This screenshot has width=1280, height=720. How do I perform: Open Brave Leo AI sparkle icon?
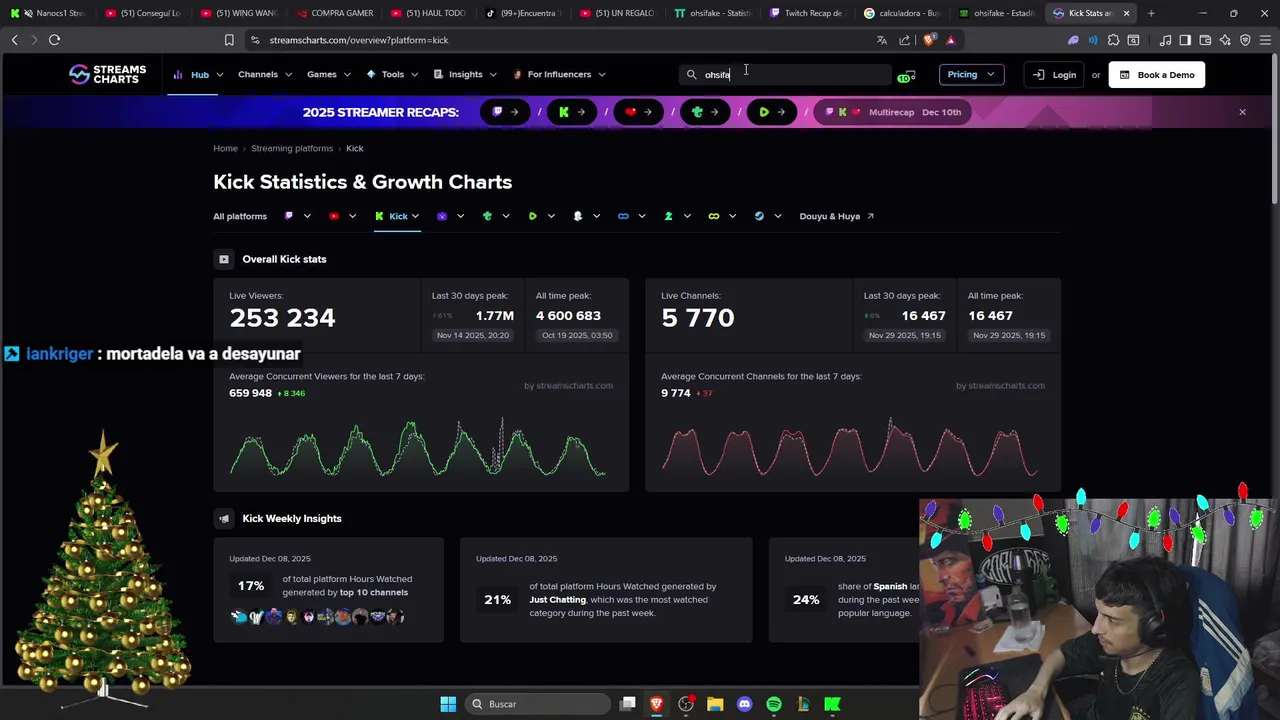tap(1225, 40)
